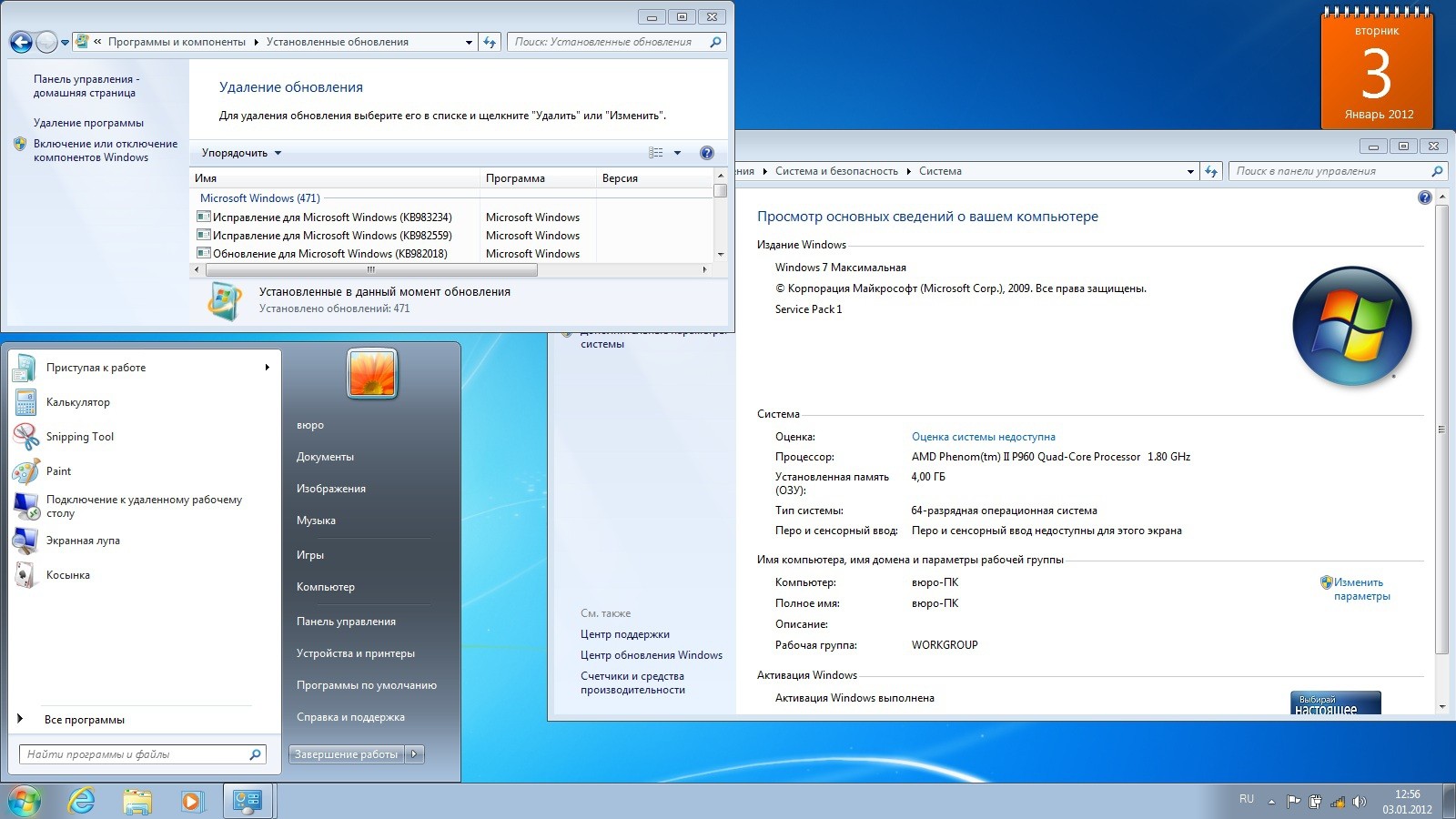Expand Все программы list

tap(84, 720)
